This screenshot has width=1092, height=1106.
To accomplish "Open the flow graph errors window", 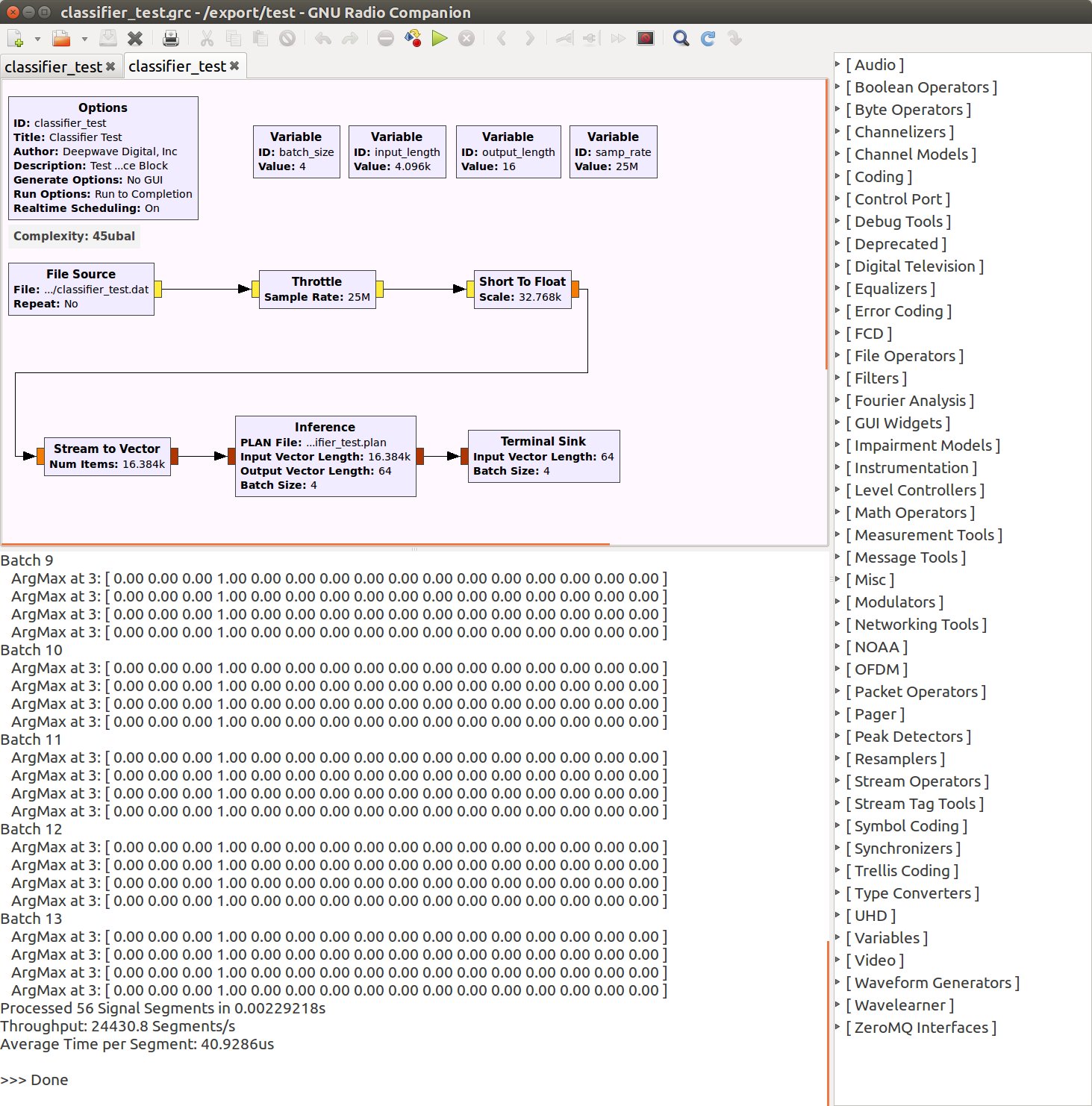I will point(386,39).
